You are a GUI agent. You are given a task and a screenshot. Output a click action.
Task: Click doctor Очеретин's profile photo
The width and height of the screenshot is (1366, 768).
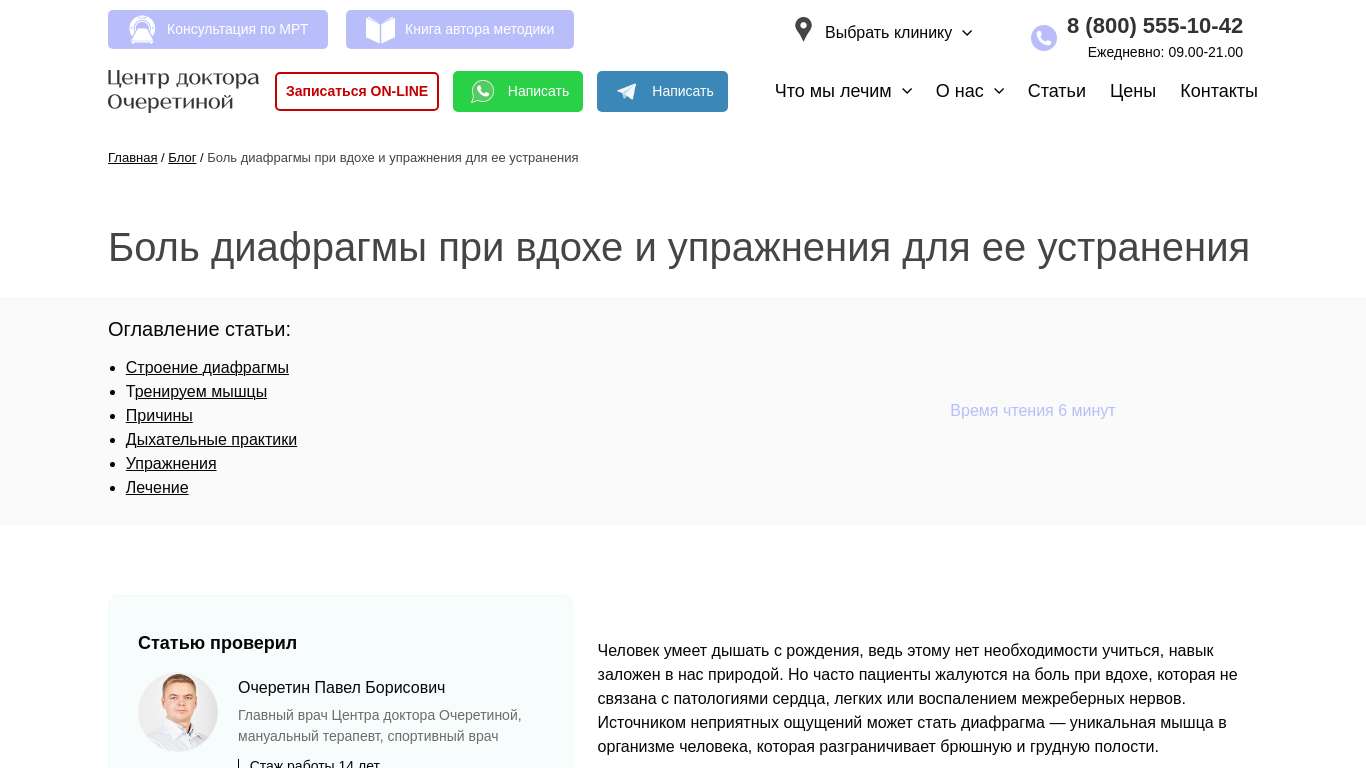[x=178, y=712]
